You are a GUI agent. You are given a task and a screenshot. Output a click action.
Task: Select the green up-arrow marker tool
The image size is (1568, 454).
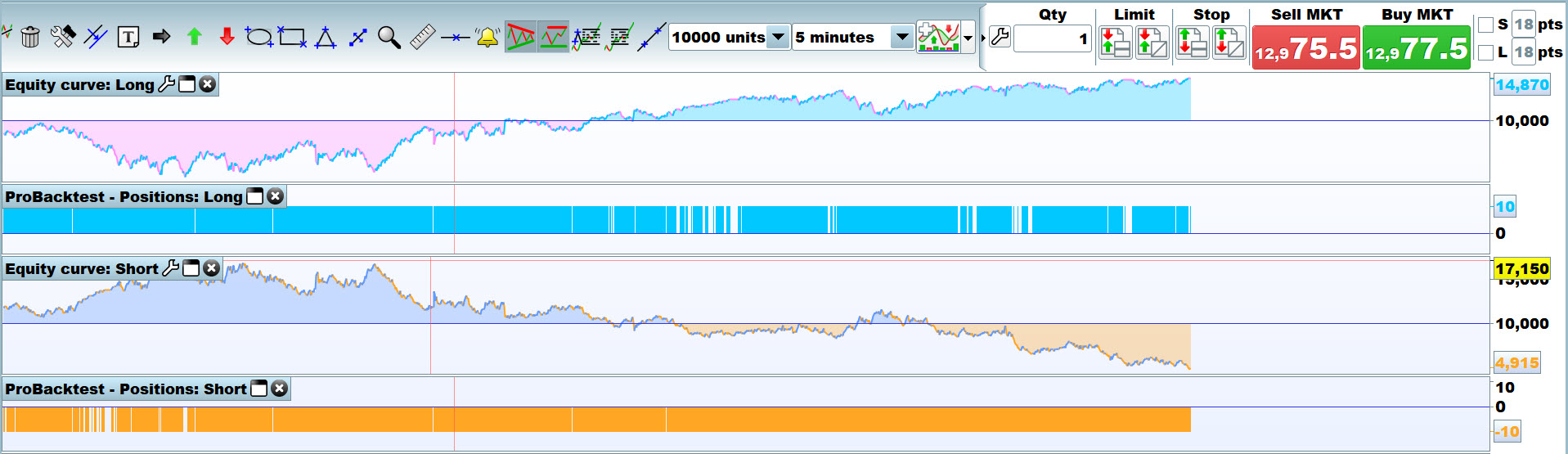[x=194, y=37]
